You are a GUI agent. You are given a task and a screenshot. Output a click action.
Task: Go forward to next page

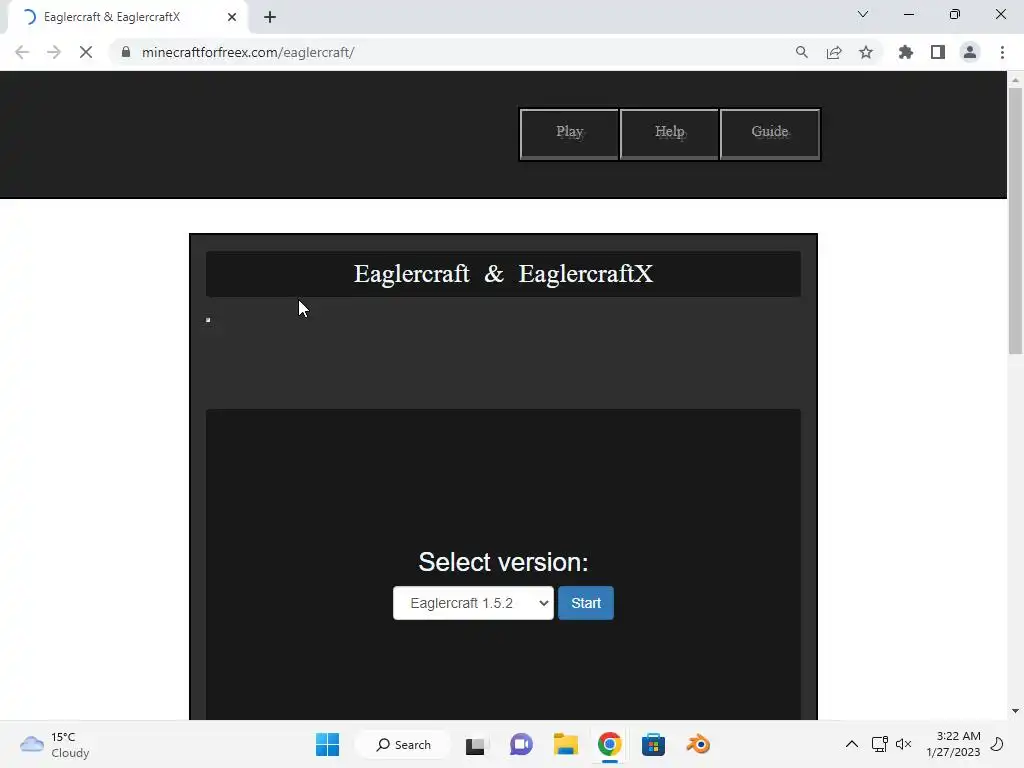click(54, 52)
